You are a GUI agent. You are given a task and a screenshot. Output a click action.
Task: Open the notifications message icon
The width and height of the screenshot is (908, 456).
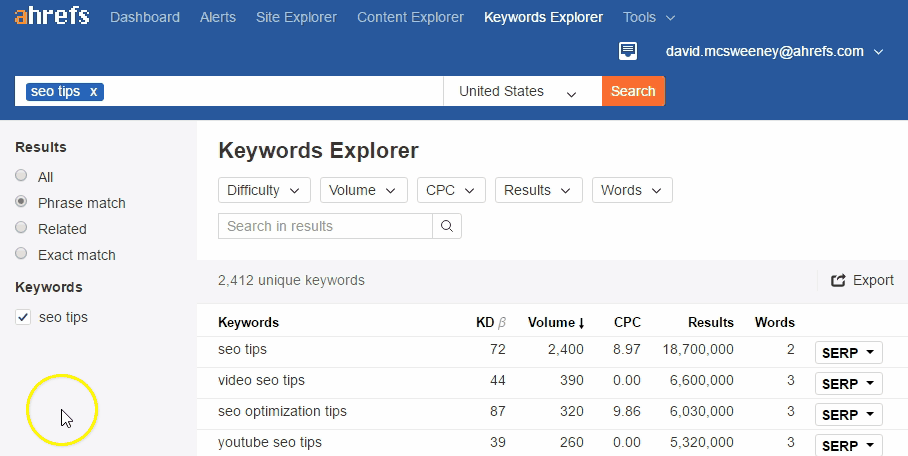(x=628, y=51)
